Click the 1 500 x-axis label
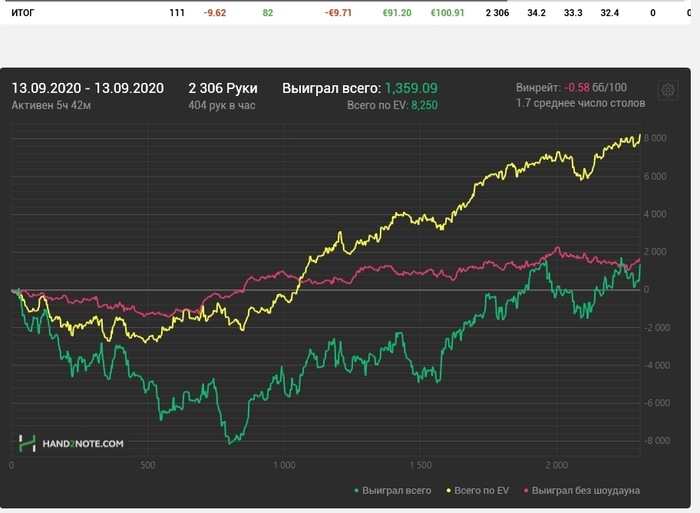Image resolution: width=700 pixels, height=513 pixels. tap(421, 465)
